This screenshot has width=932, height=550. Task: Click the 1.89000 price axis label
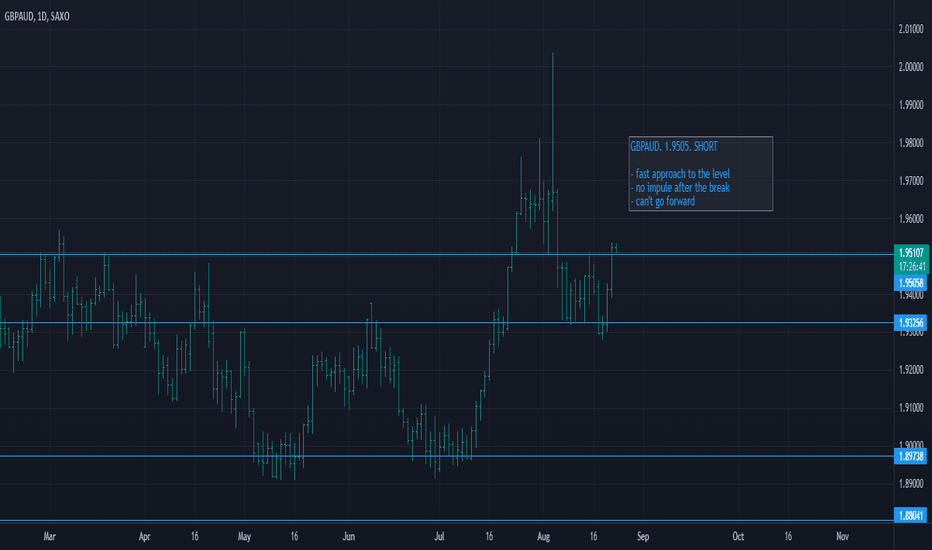click(911, 484)
